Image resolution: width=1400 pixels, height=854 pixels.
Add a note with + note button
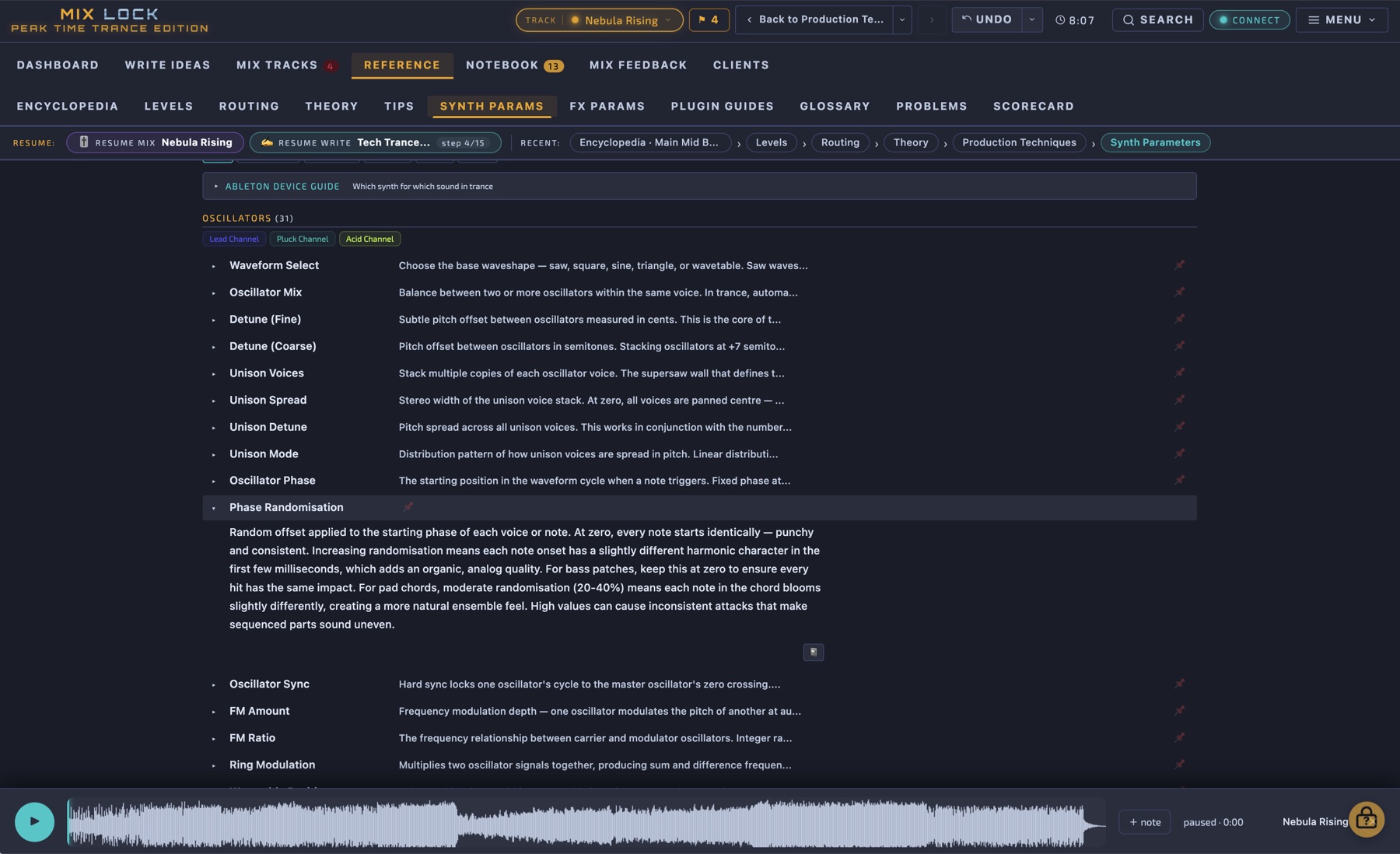pos(1144,822)
